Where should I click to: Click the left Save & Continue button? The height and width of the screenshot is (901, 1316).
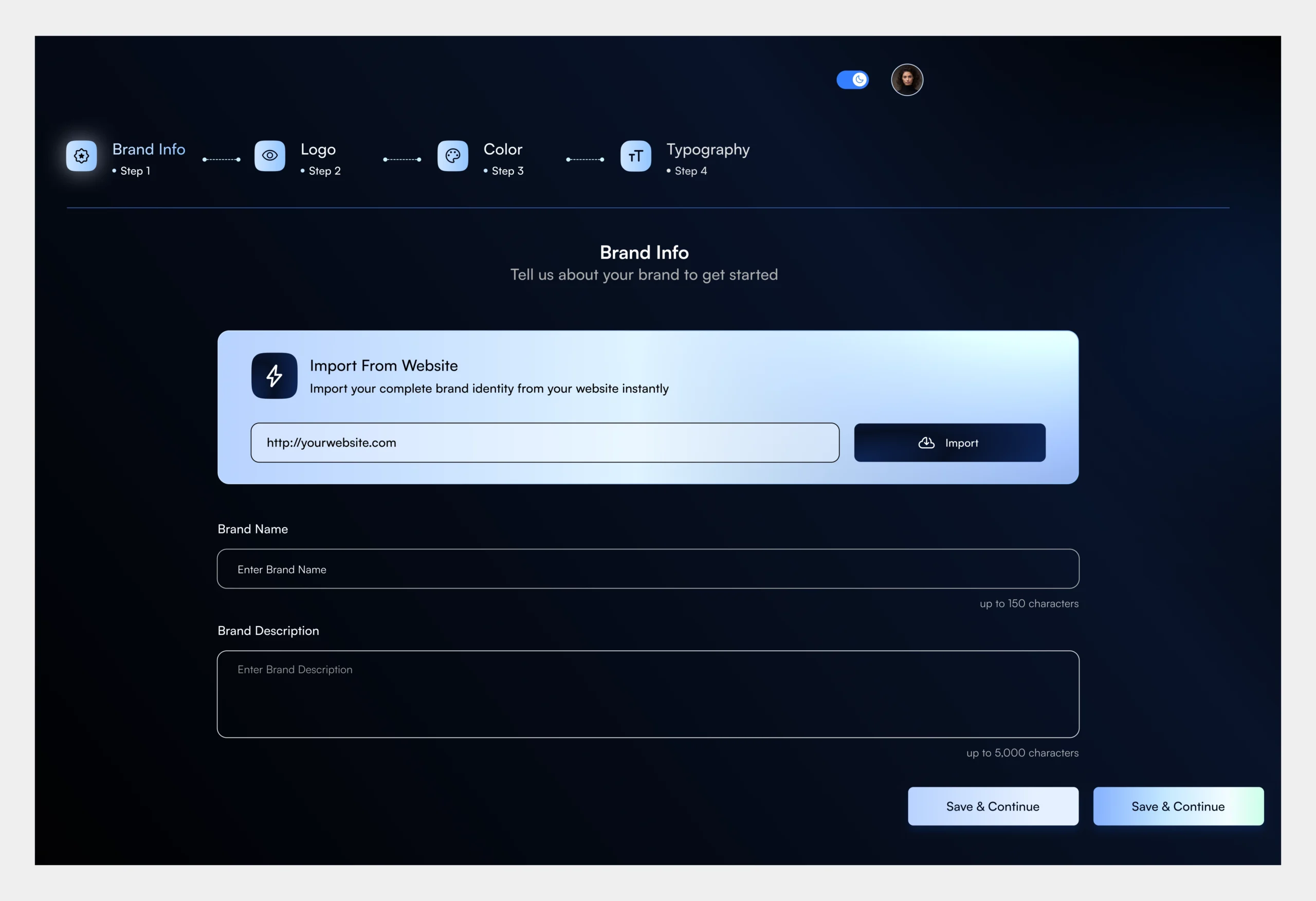(993, 806)
